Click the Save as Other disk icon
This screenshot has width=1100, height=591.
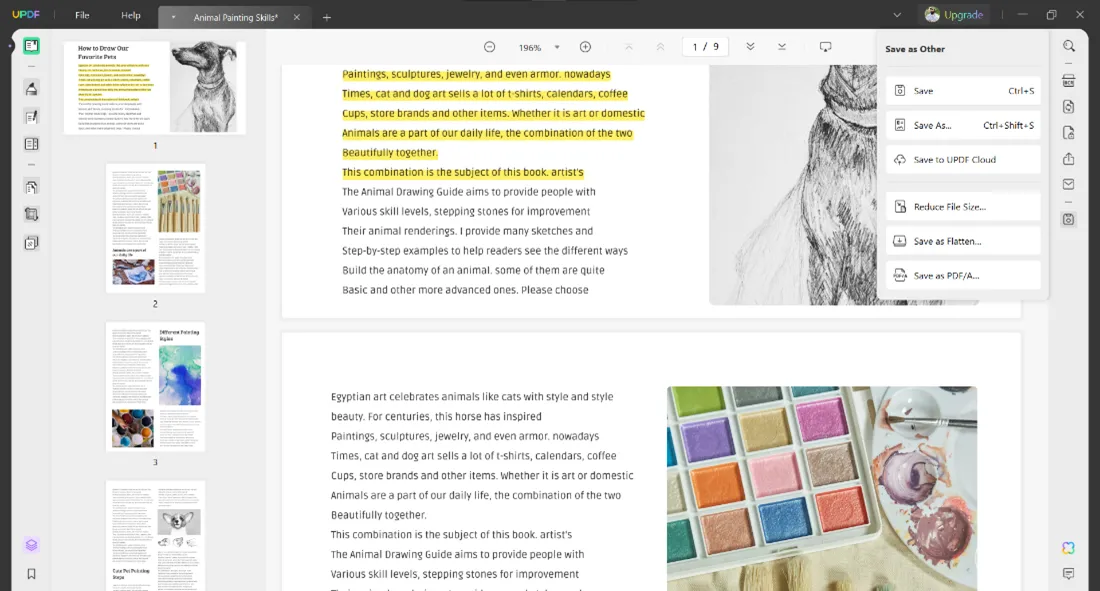coord(1068,219)
